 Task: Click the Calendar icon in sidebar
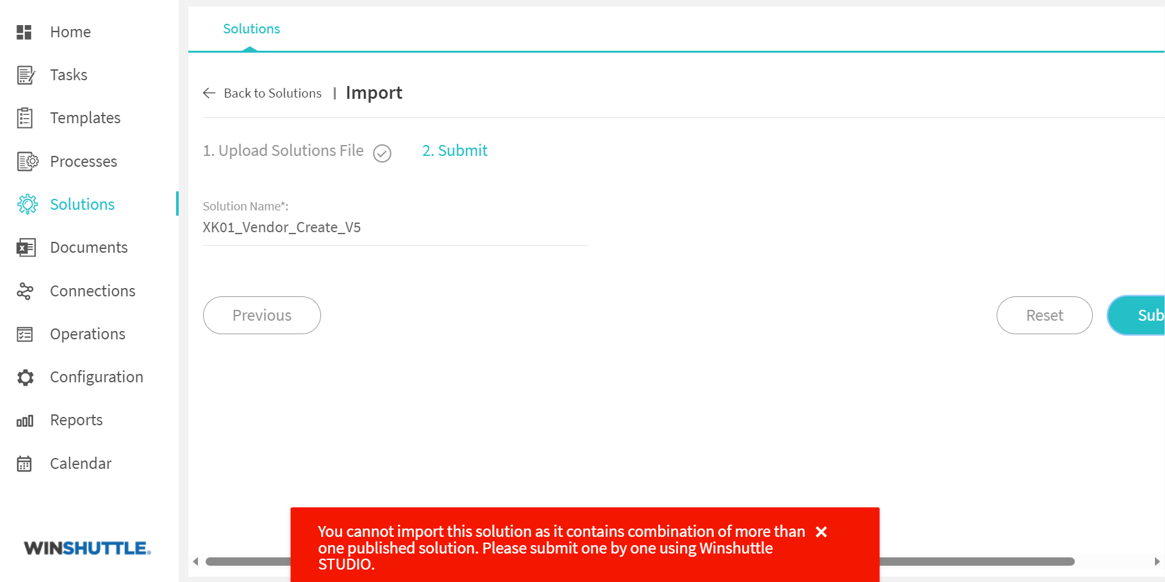point(25,463)
